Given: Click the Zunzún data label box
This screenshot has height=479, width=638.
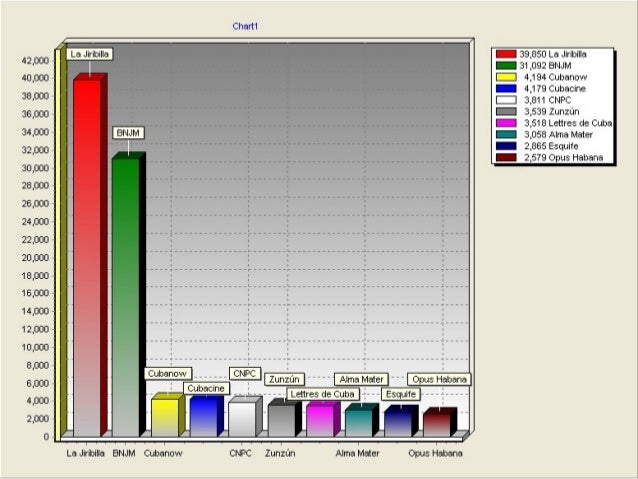Looking at the screenshot, I should (284, 379).
